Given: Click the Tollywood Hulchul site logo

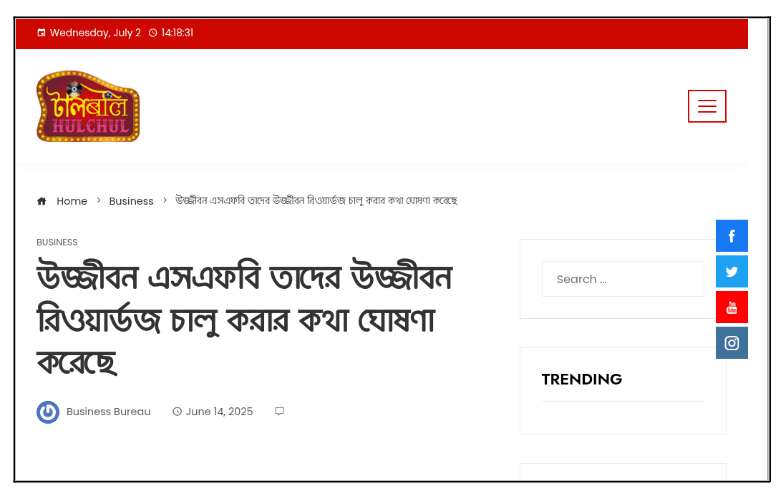Looking at the screenshot, I should 88,106.
